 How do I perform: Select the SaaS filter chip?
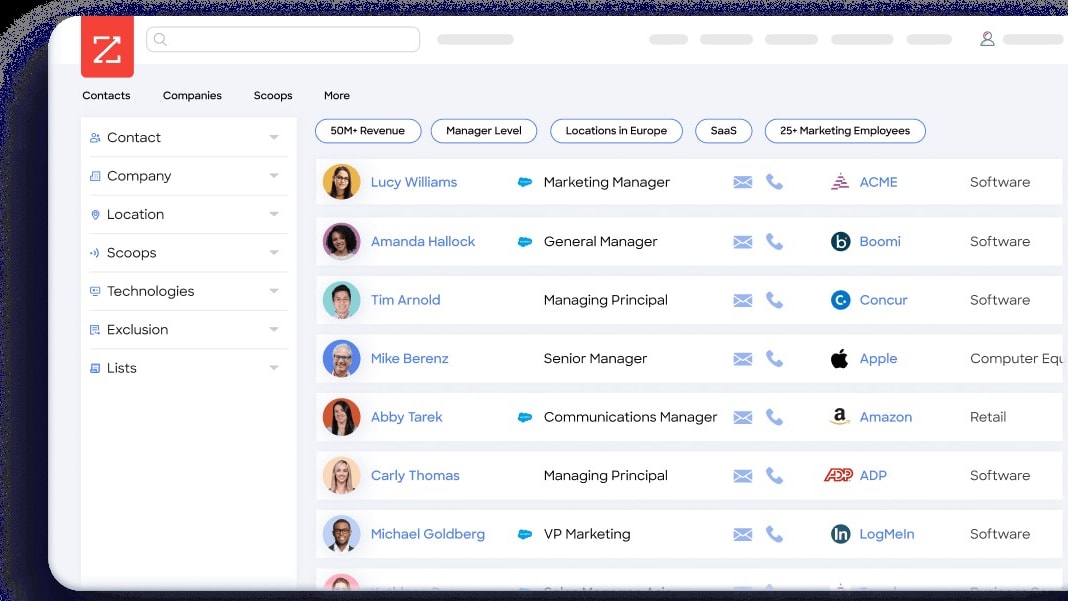723,131
